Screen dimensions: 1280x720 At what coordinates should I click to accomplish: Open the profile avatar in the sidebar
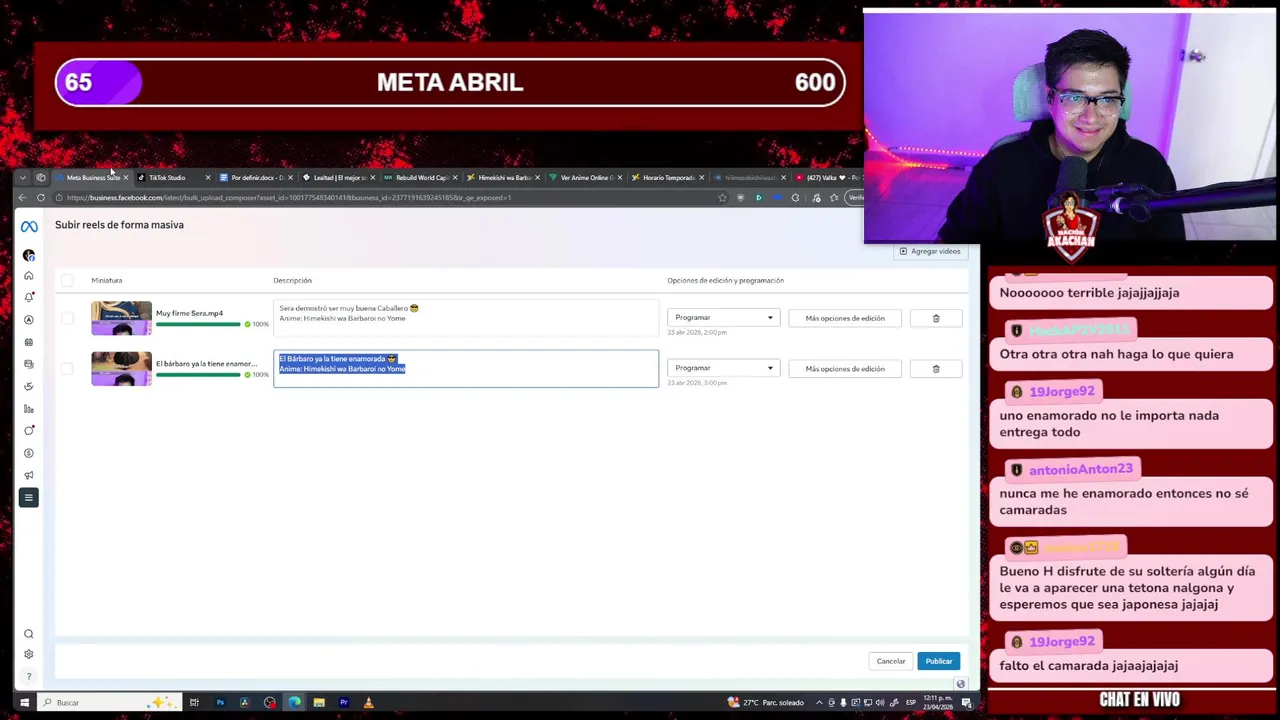tap(29, 255)
